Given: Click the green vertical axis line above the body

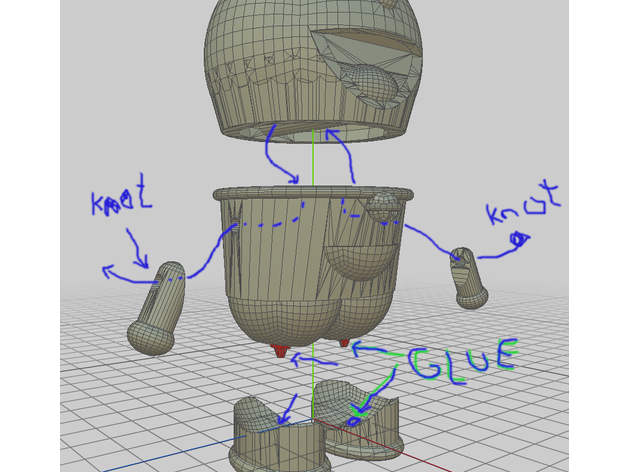Looking at the screenshot, I should point(312,160).
